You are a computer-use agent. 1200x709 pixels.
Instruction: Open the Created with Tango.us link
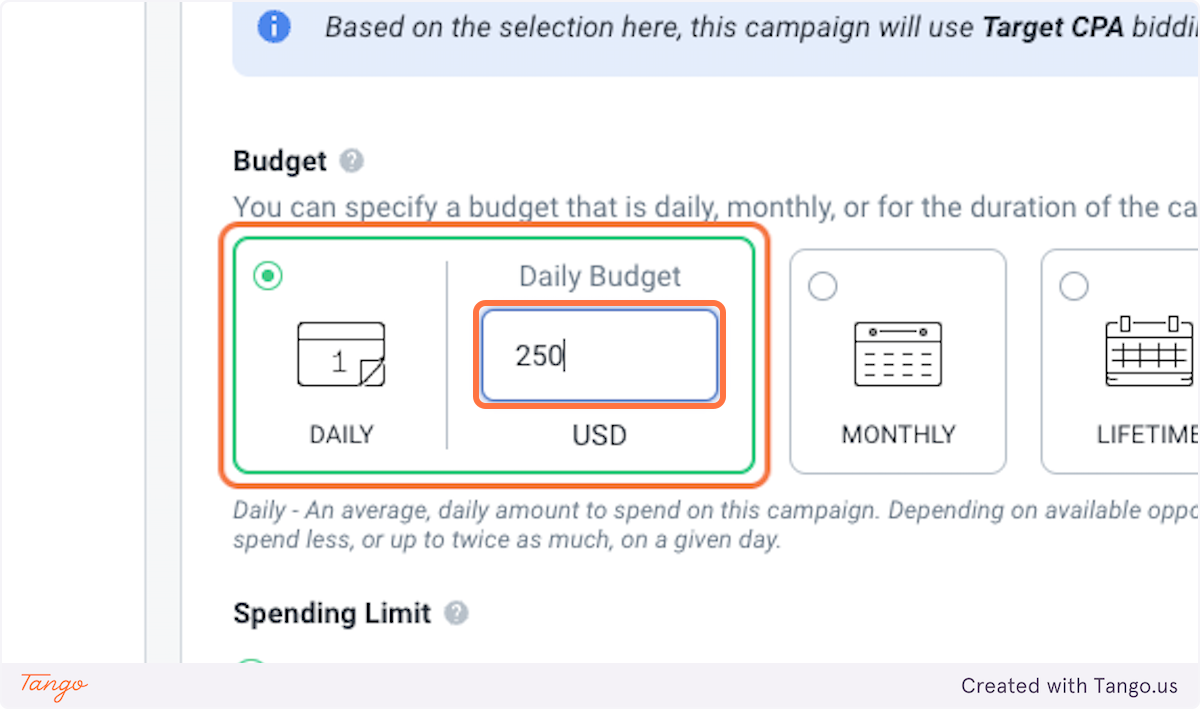[1069, 686]
